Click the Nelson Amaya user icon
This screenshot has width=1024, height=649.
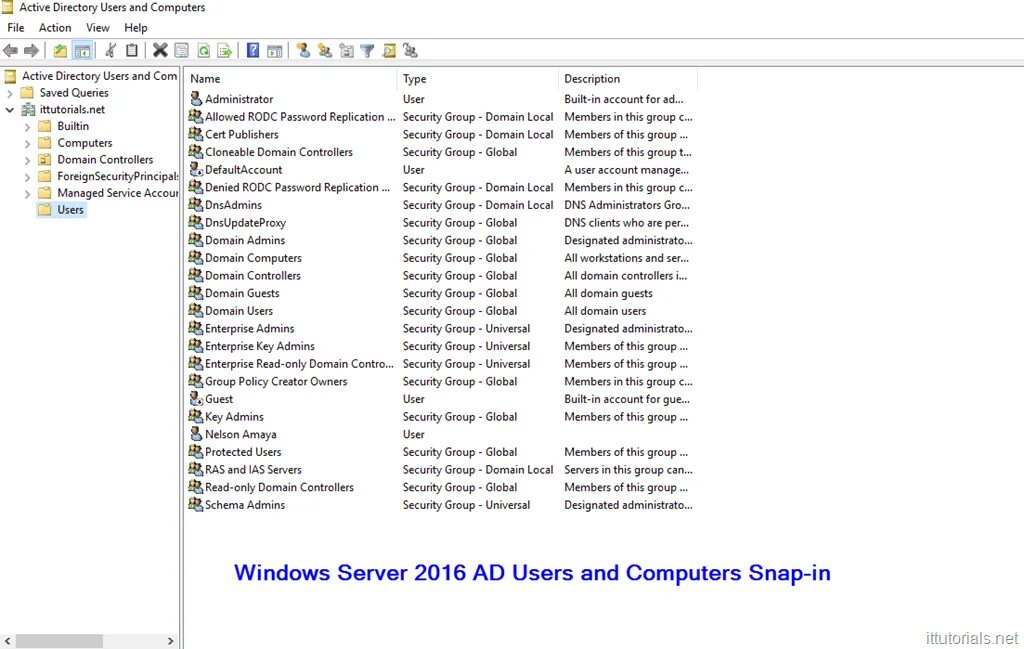pos(196,434)
